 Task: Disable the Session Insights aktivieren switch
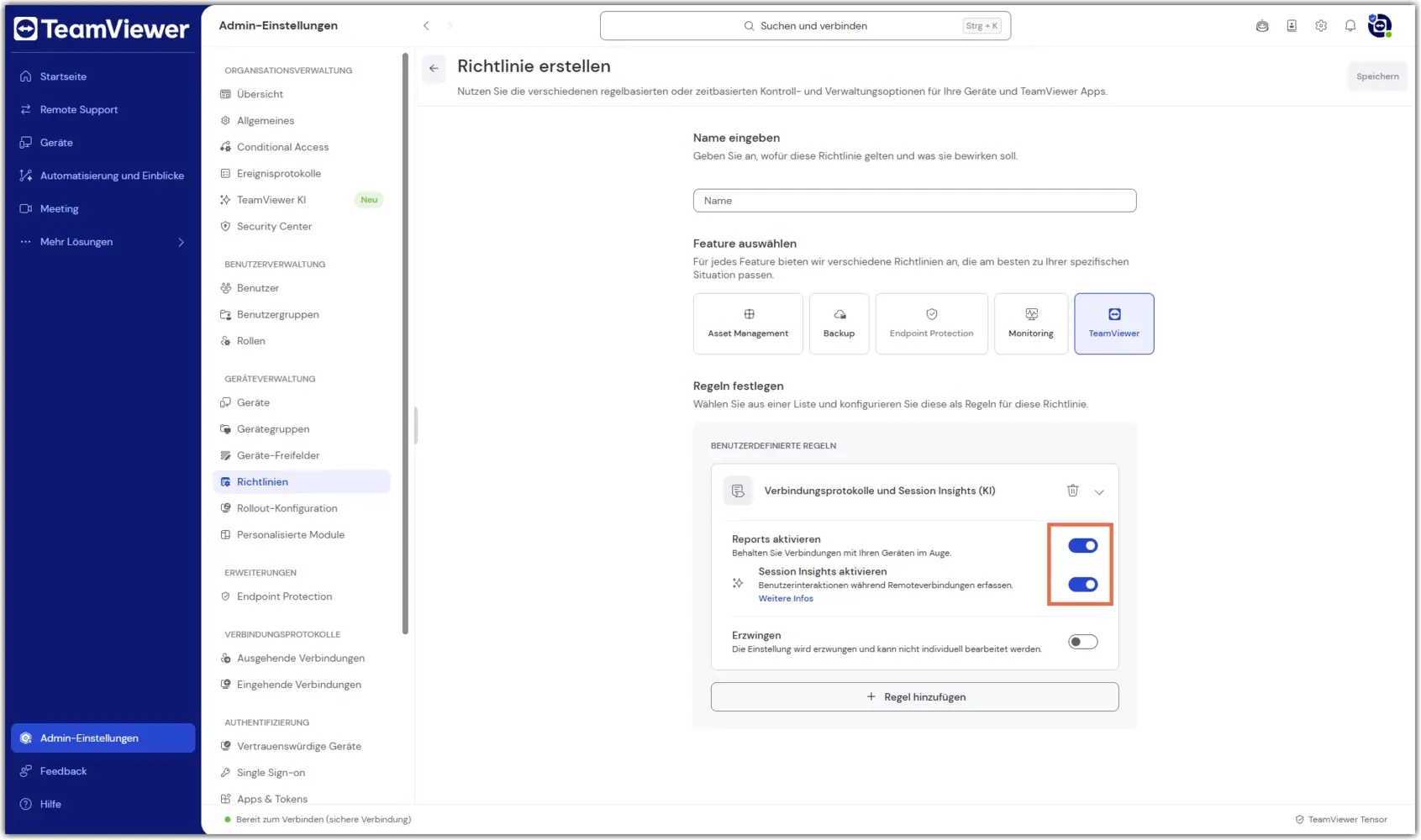click(x=1082, y=585)
